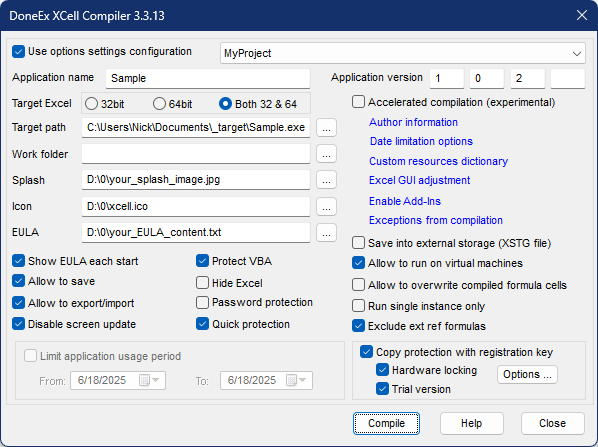Click first Application version field showing 1
Image resolution: width=598 pixels, height=447 pixels.
(x=447, y=78)
